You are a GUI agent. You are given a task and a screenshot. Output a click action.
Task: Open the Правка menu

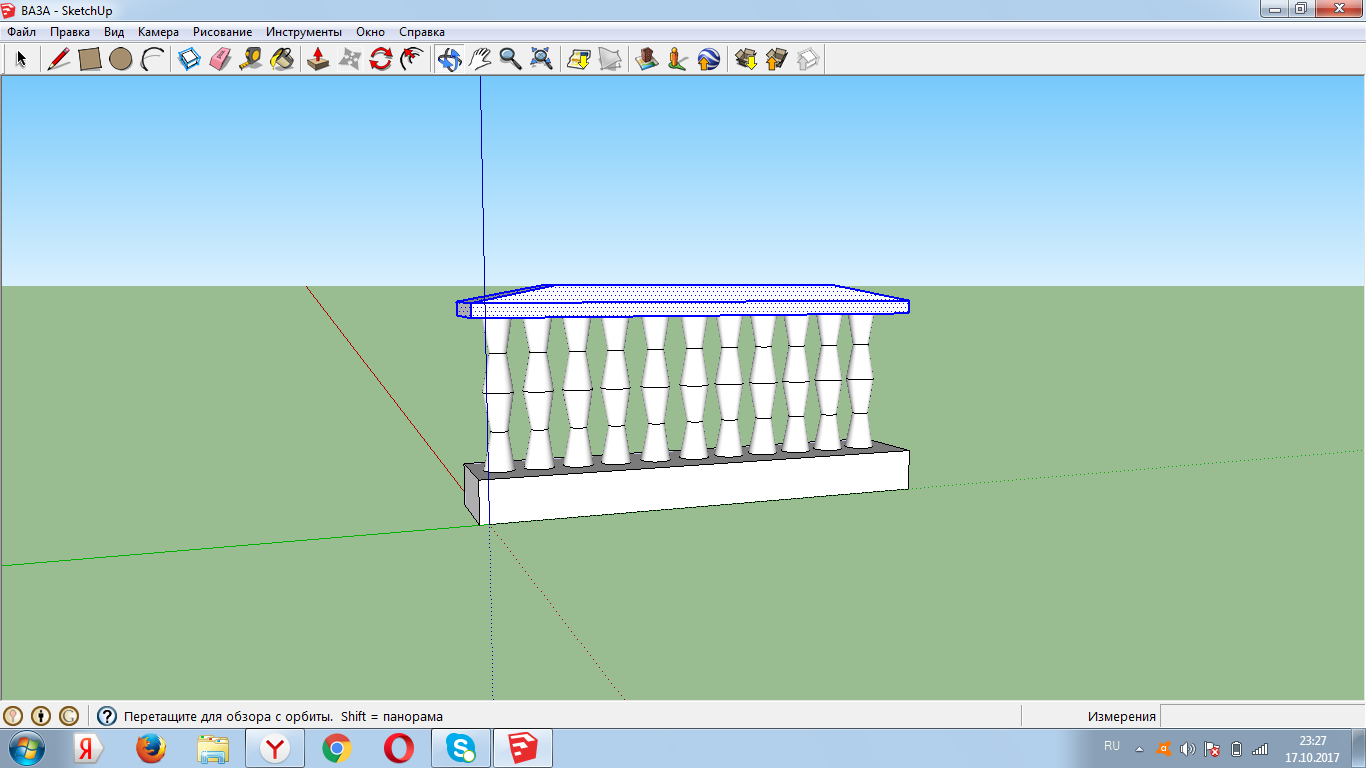click(x=70, y=32)
